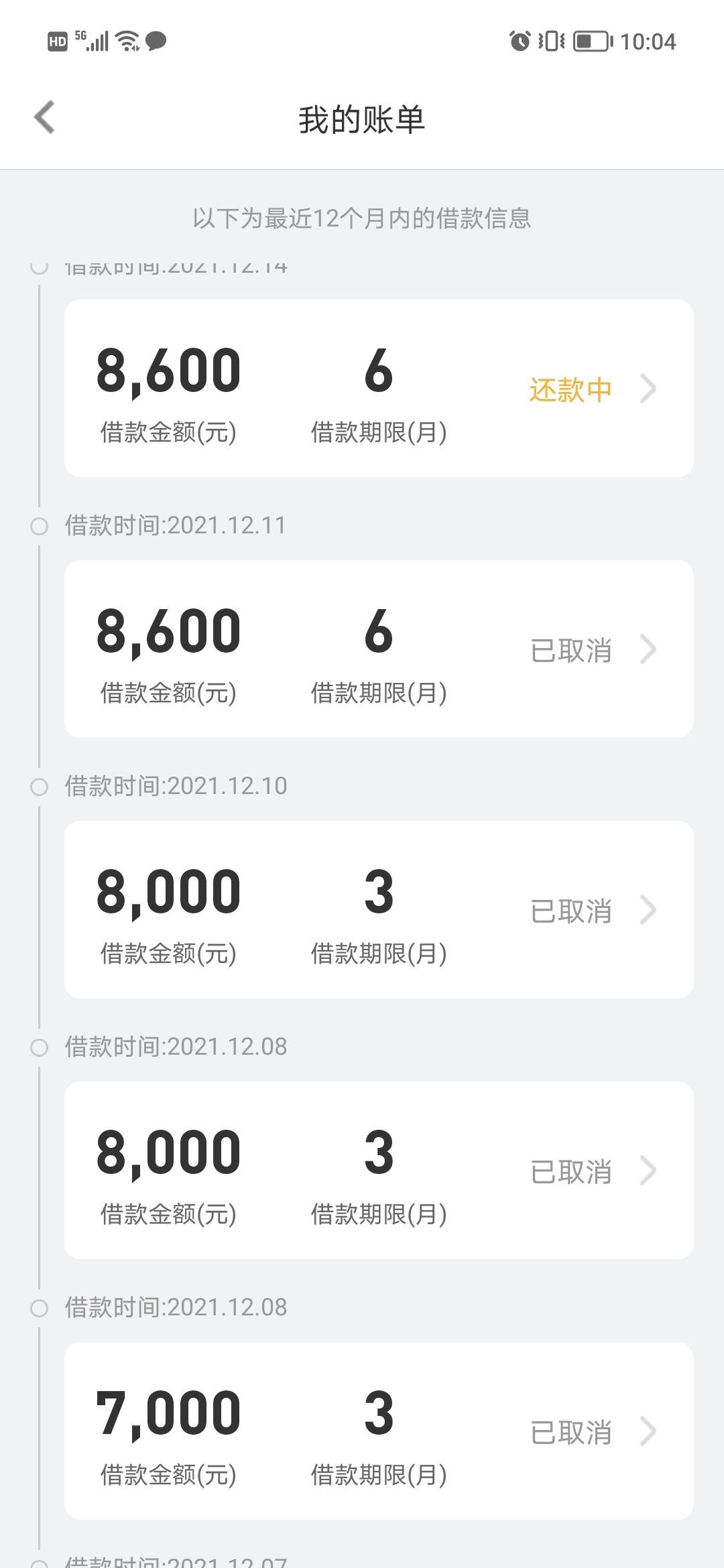Tap the 5G signal strength icon
724x1568 pixels.
[91, 41]
